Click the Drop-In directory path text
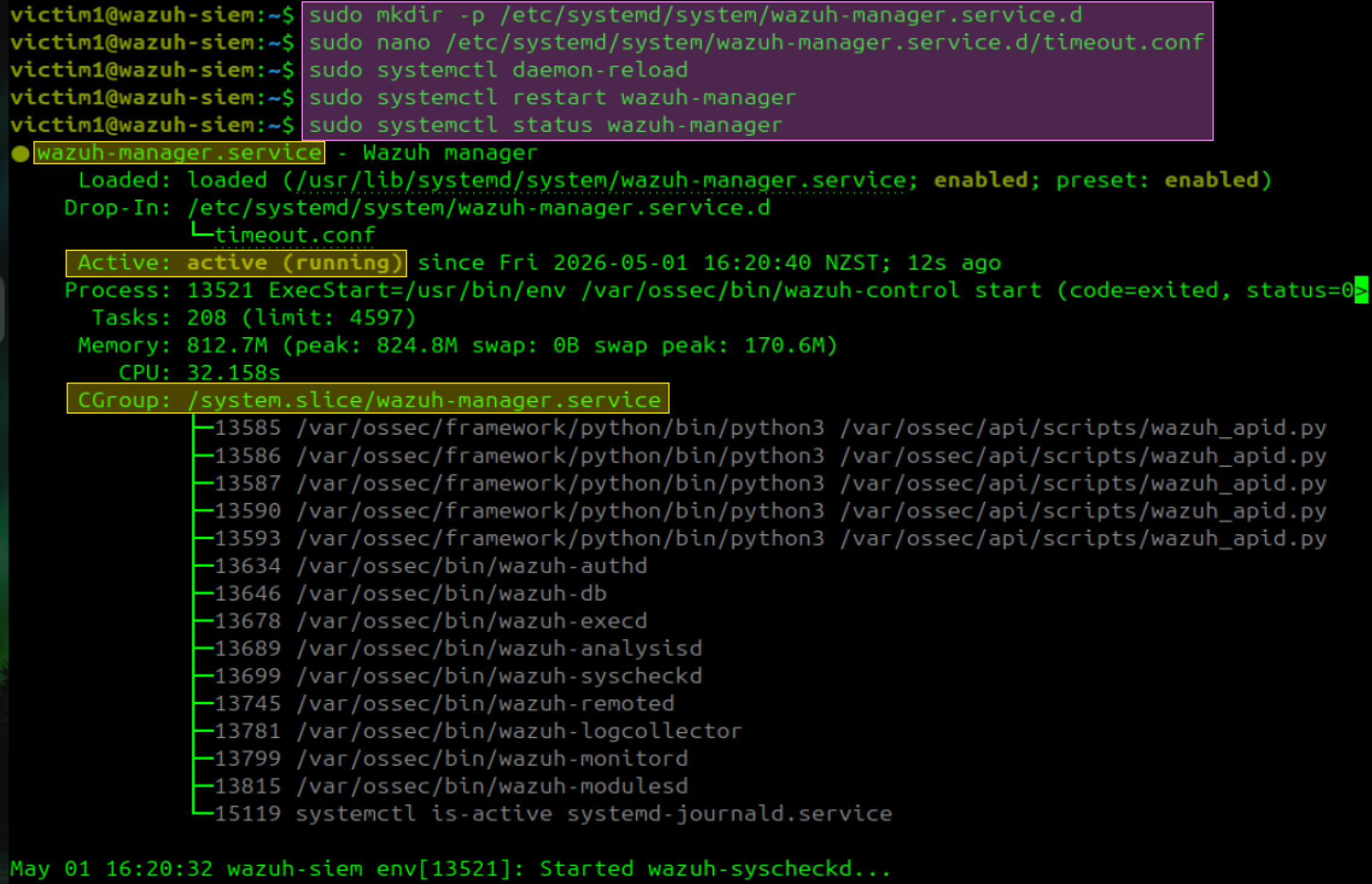Viewport: 1372px width, 884px height. click(479, 208)
